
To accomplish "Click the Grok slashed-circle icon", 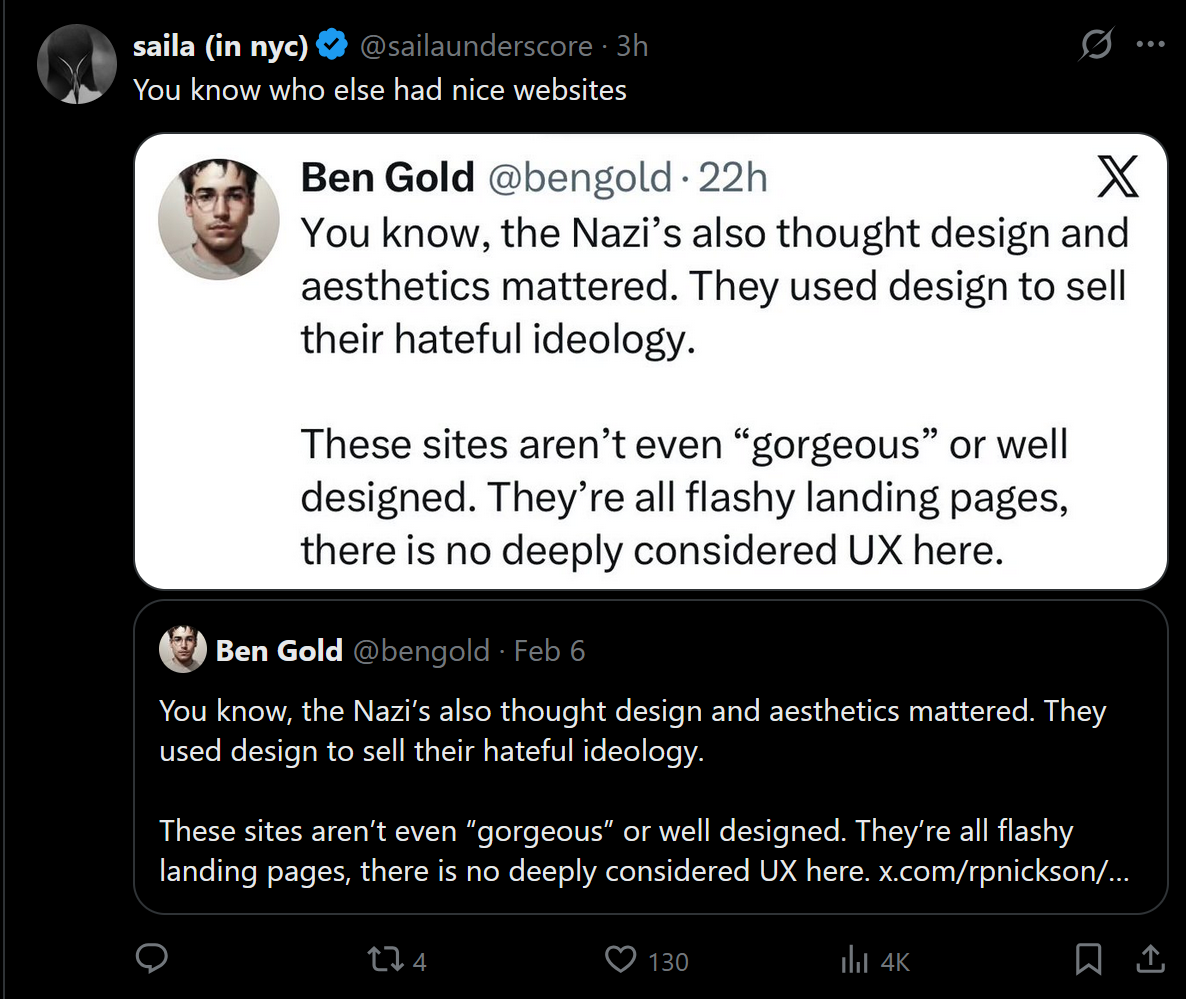I will [1096, 46].
